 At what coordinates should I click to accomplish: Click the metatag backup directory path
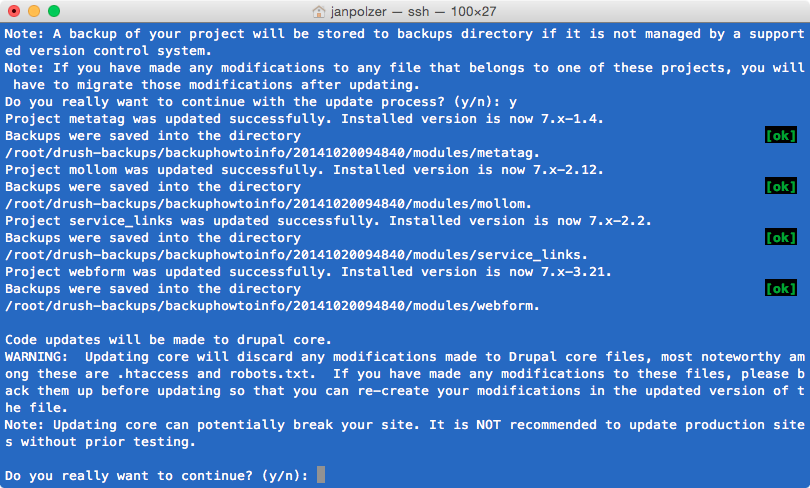point(272,153)
